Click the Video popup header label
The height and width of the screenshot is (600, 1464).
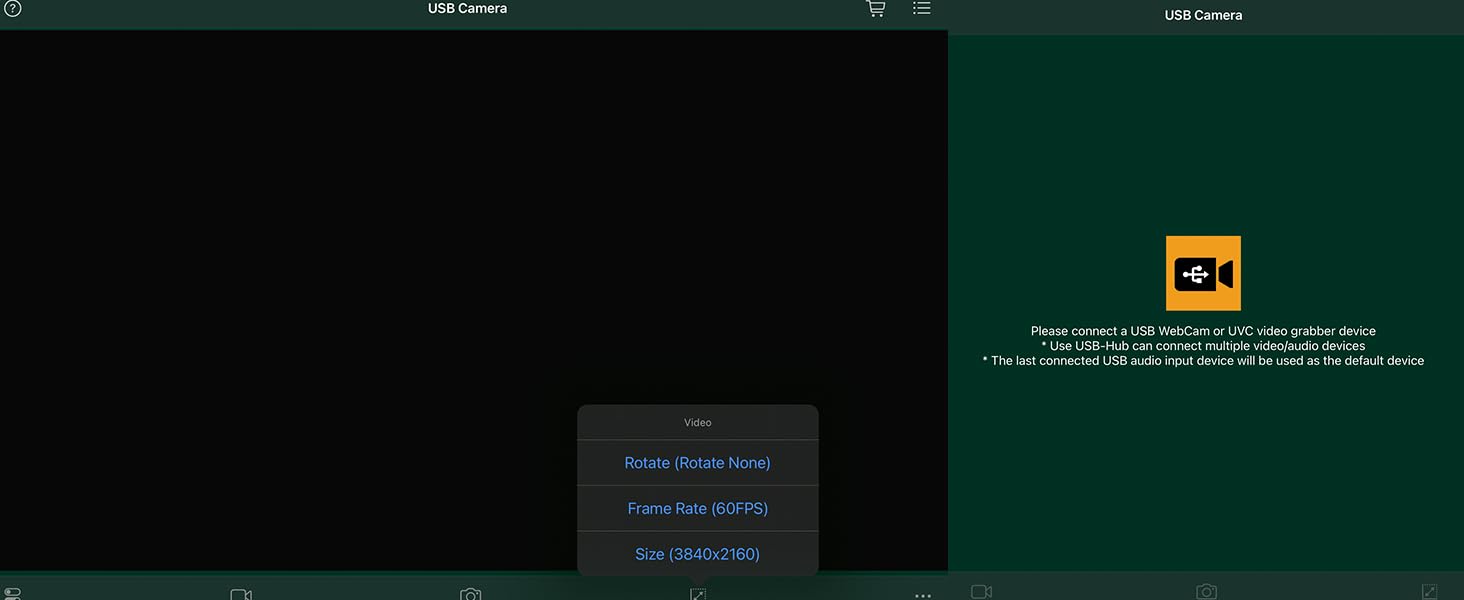point(697,422)
